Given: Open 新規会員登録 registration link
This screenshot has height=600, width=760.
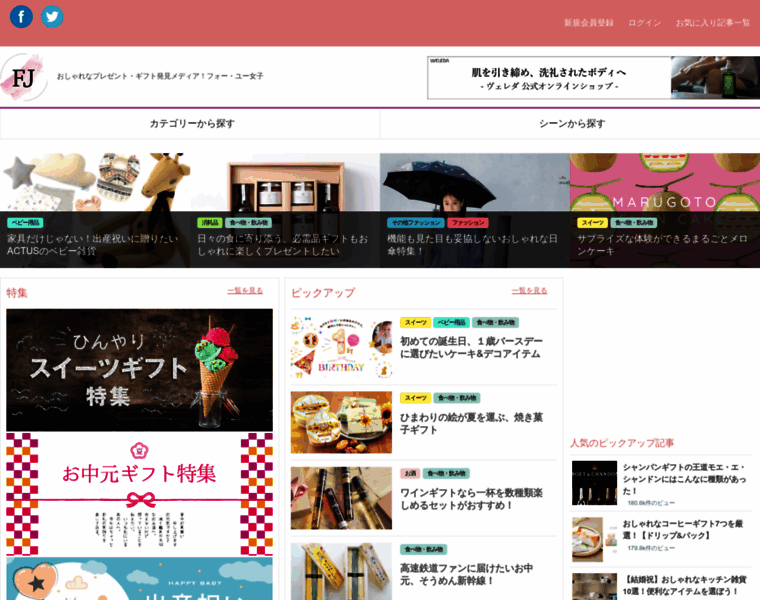Looking at the screenshot, I should pos(588,23).
